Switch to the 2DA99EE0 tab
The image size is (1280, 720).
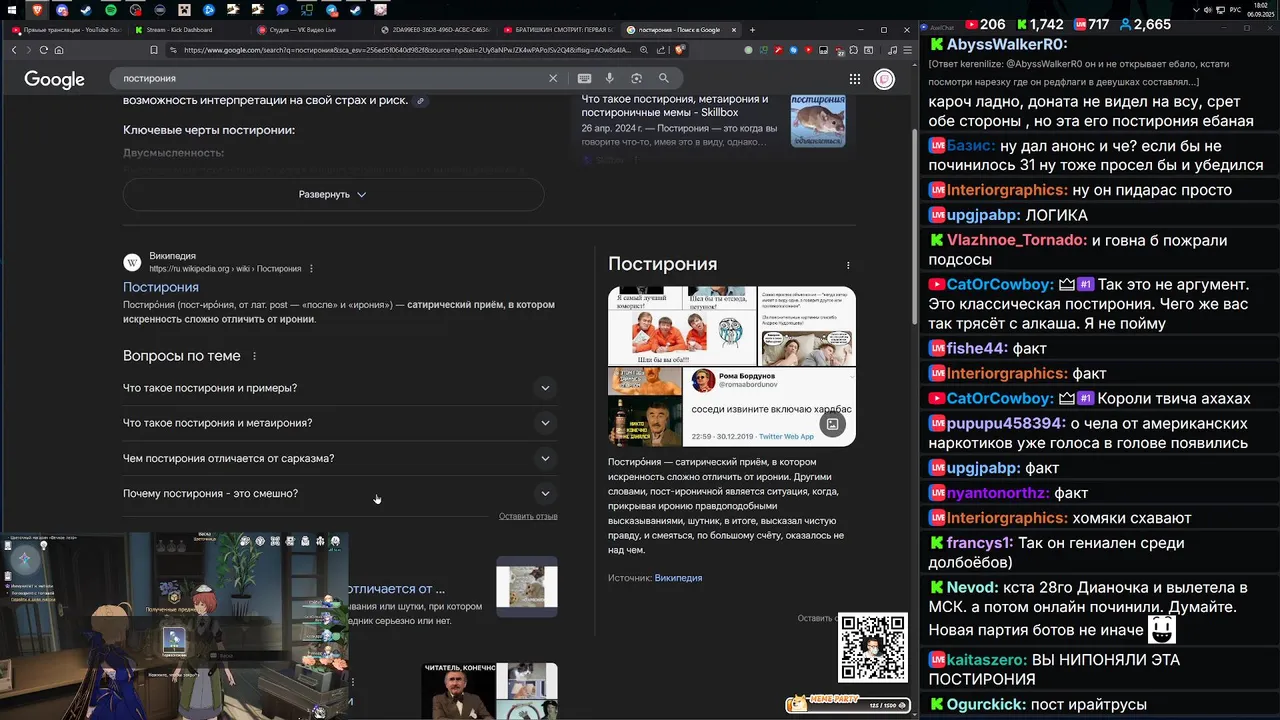pyautogui.click(x=435, y=30)
